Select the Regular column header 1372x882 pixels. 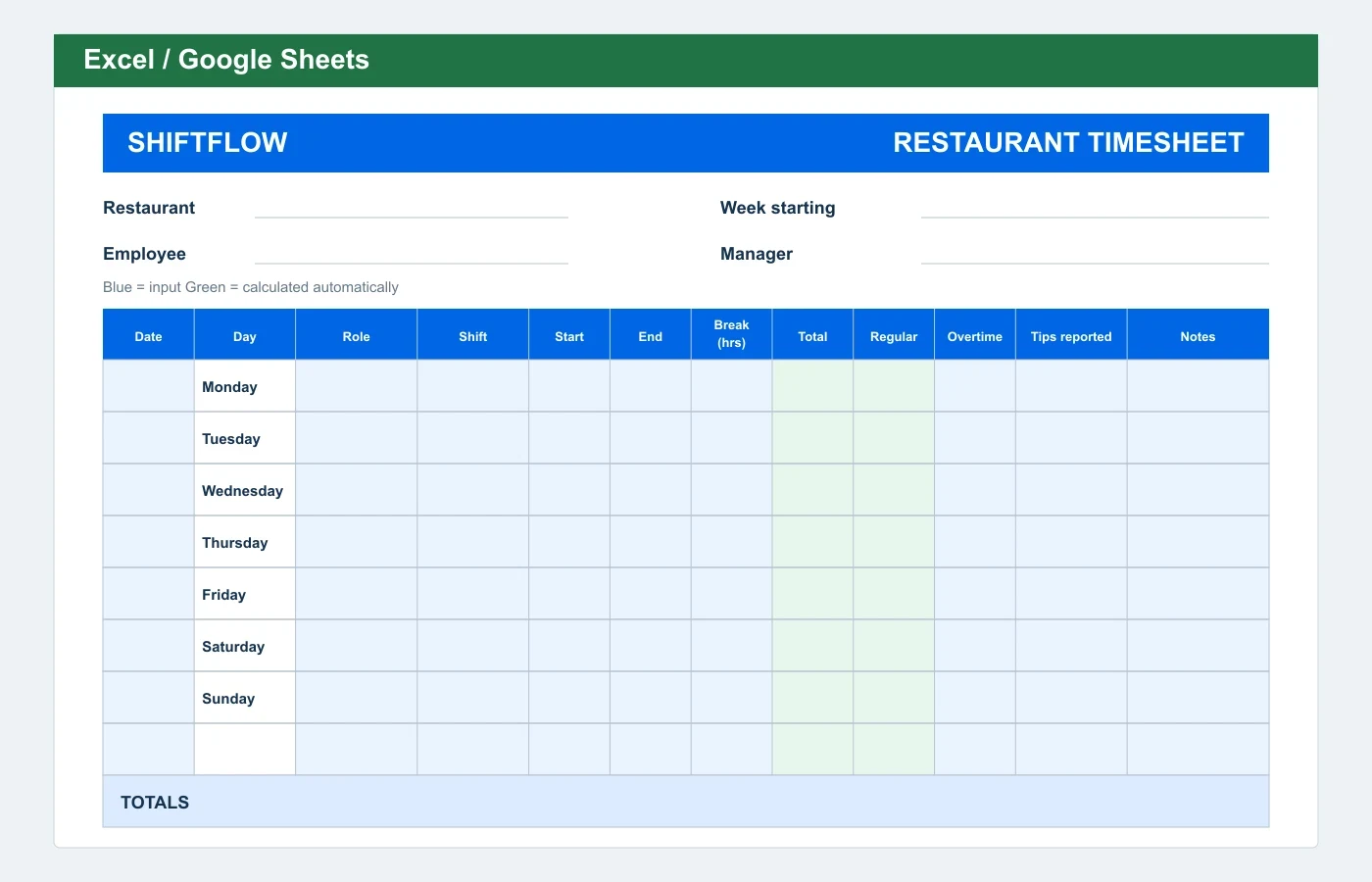click(894, 335)
